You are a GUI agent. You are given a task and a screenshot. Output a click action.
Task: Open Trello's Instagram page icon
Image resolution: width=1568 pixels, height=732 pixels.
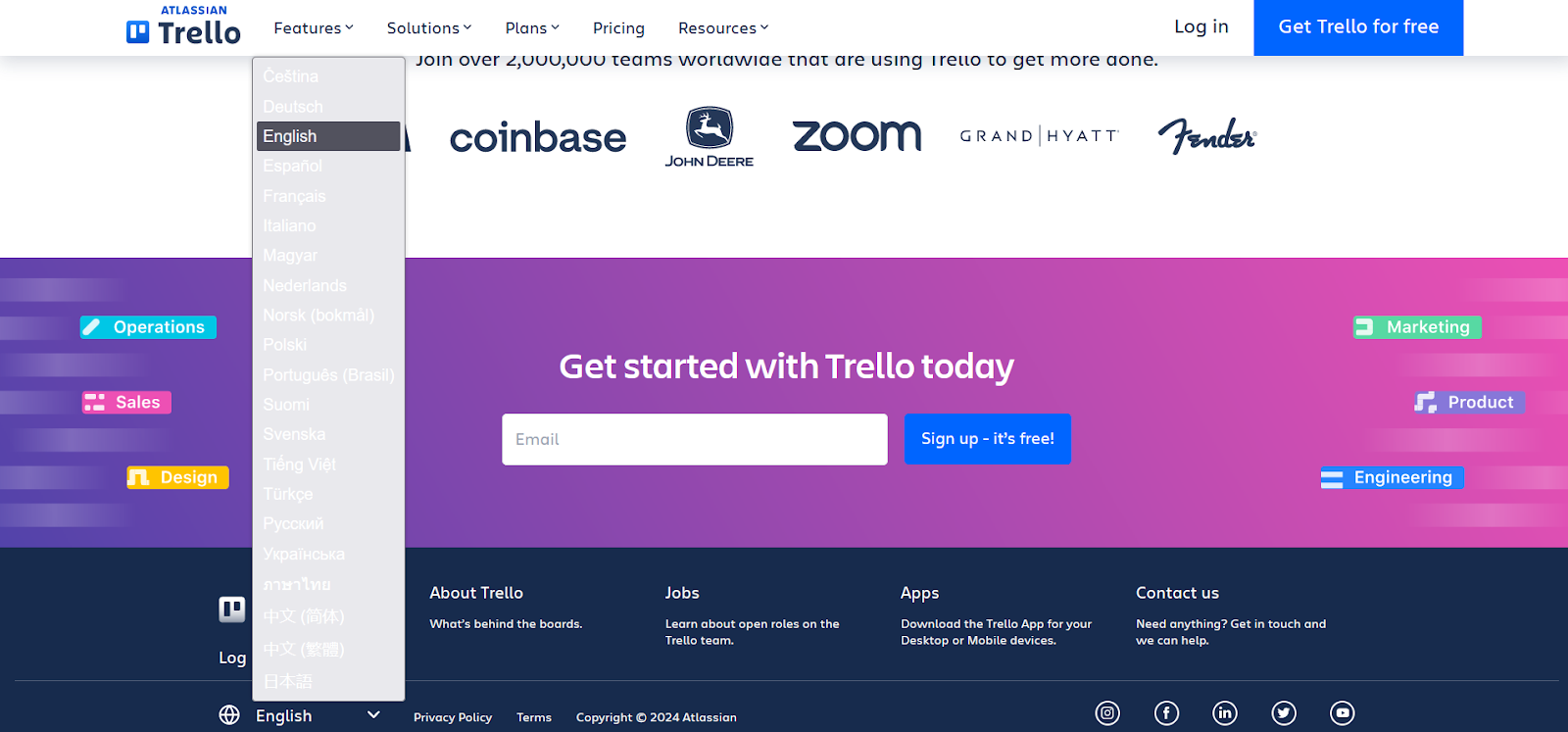coord(1107,713)
